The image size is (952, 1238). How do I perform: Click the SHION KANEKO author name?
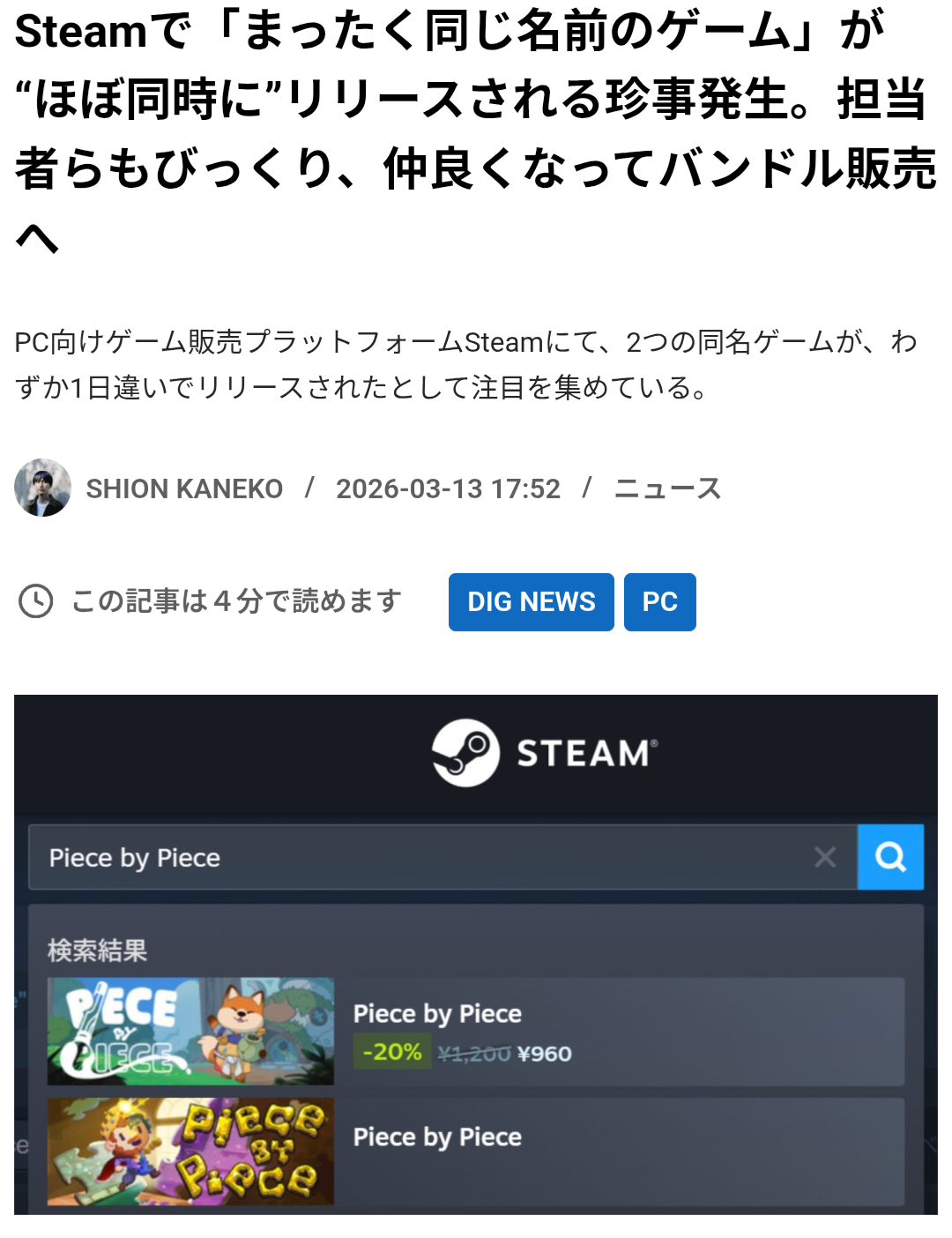click(184, 488)
